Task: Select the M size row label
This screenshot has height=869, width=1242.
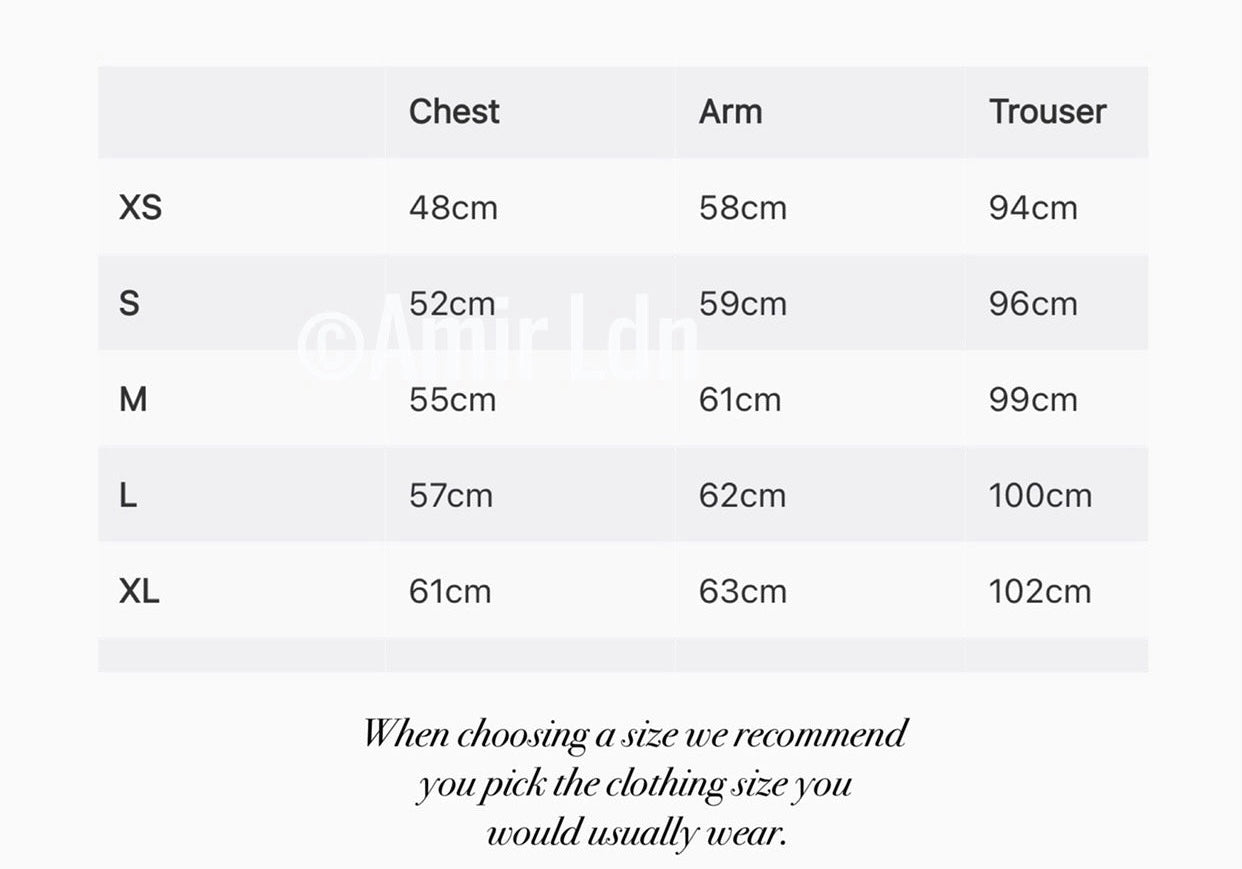Action: pyautogui.click(x=133, y=399)
